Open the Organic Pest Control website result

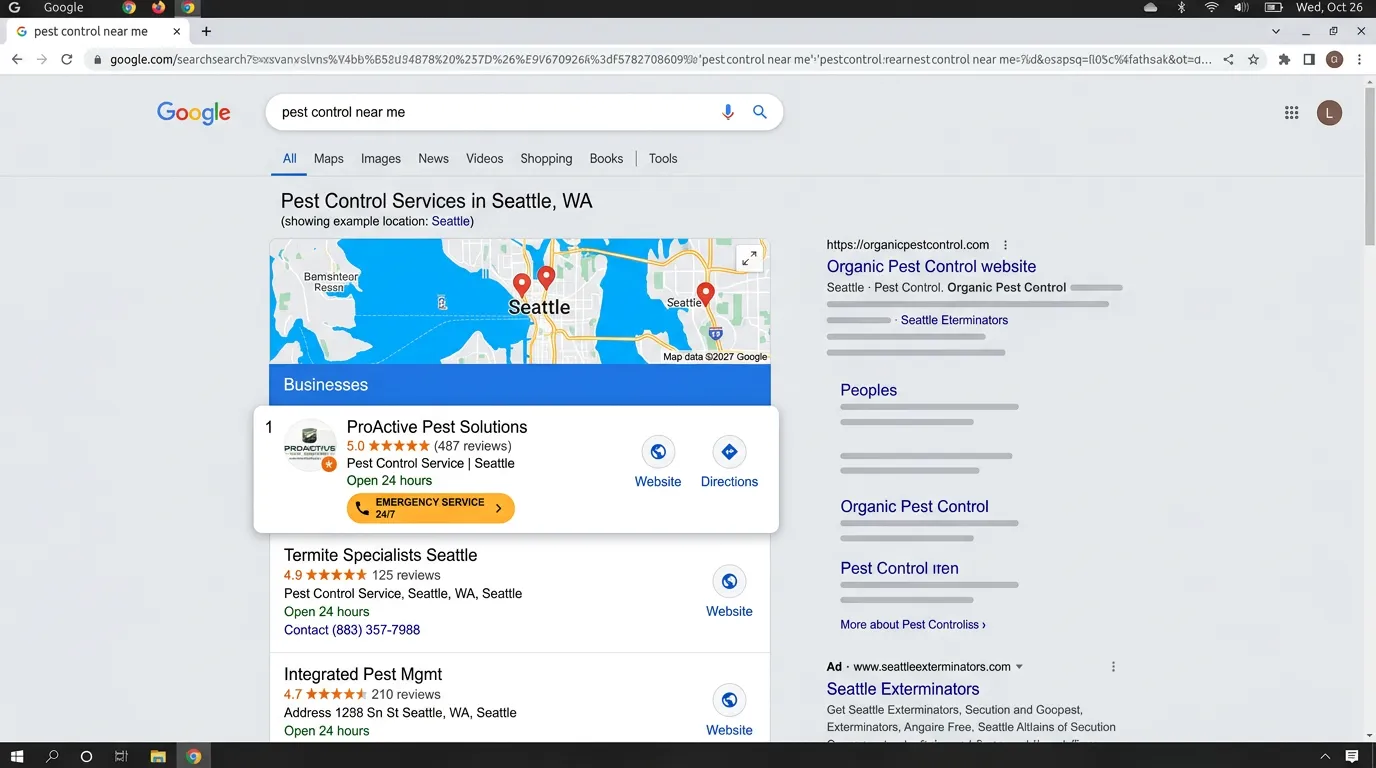pyautogui.click(x=931, y=266)
